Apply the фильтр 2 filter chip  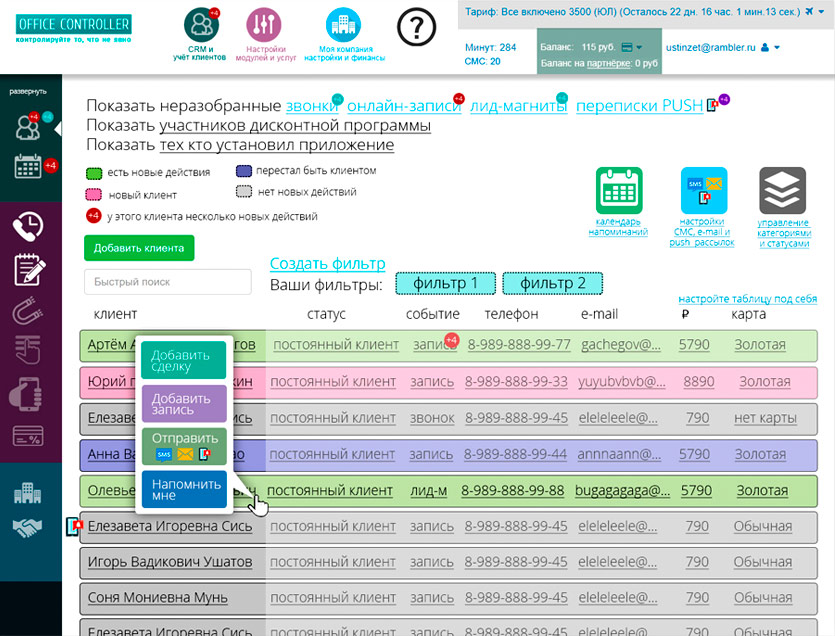(553, 284)
